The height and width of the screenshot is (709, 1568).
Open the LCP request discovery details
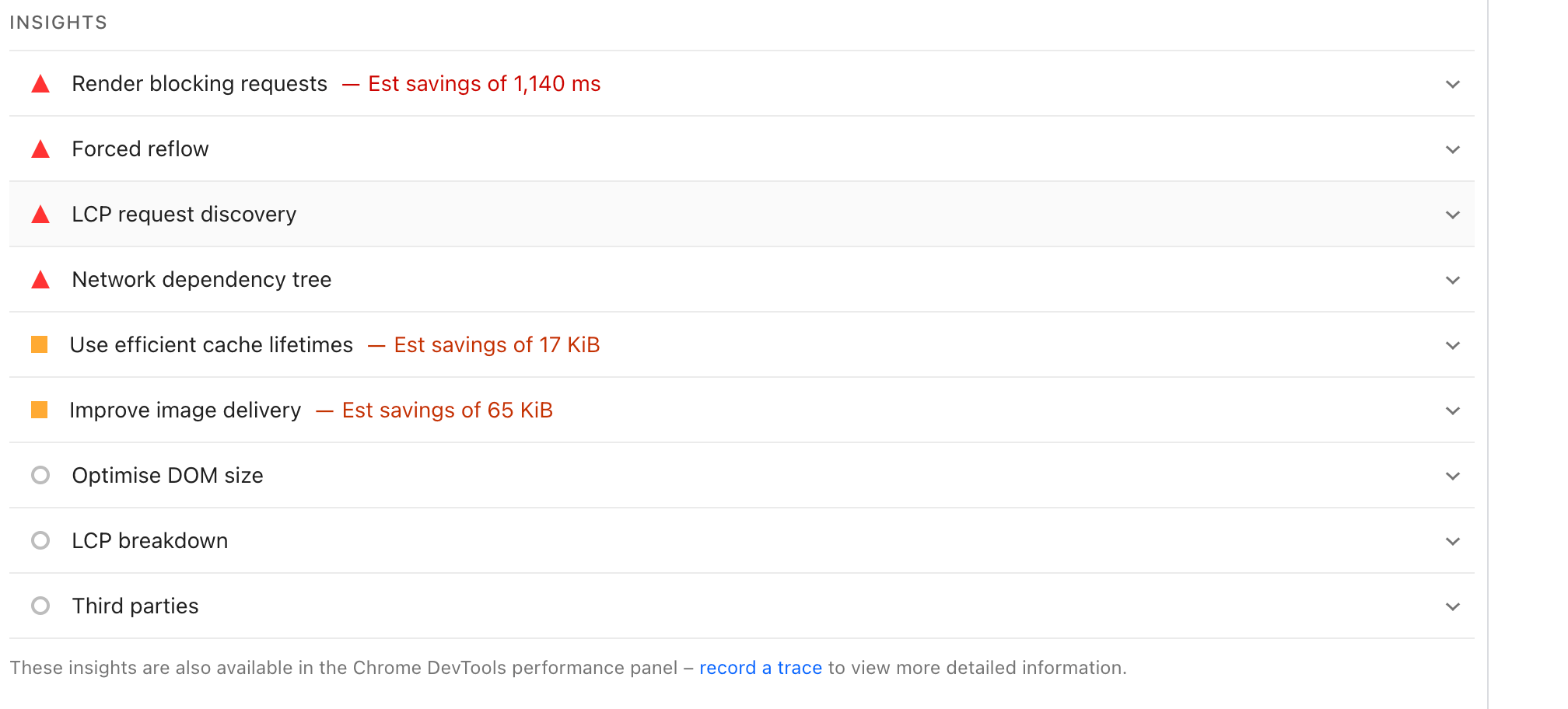pos(1453,215)
